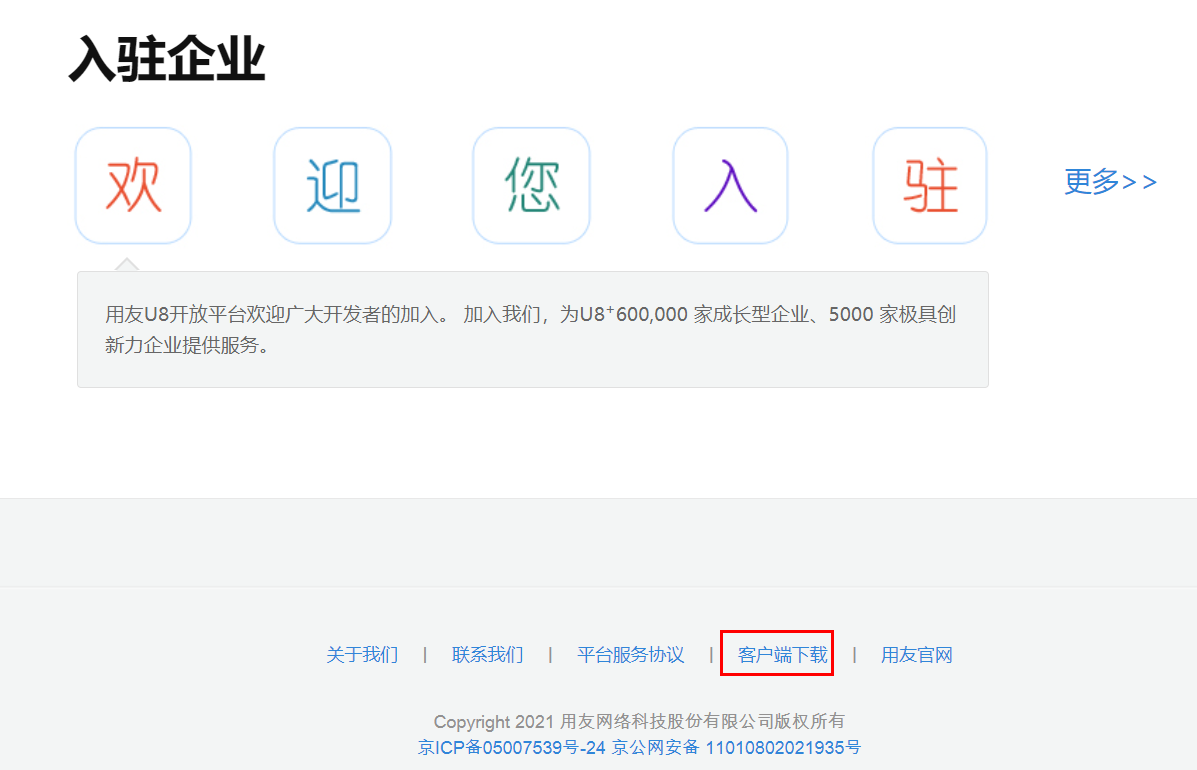Click the 客户端下载 download link
The width and height of the screenshot is (1197, 770).
(782, 655)
